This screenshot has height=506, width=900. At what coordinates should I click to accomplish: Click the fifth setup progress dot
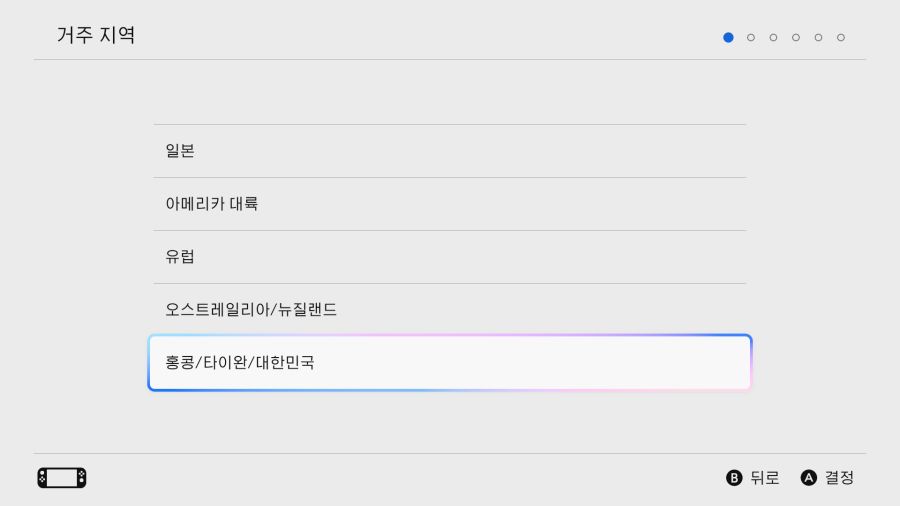click(x=818, y=38)
